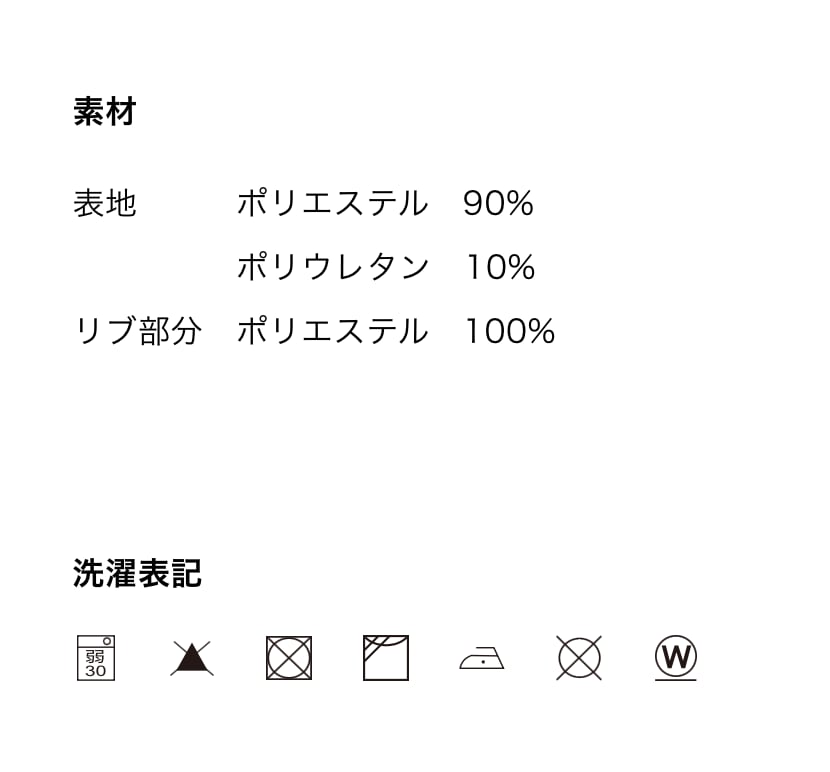Screen dimensions: 830x772
Task: Click the 素材 heading
Action: (105, 111)
